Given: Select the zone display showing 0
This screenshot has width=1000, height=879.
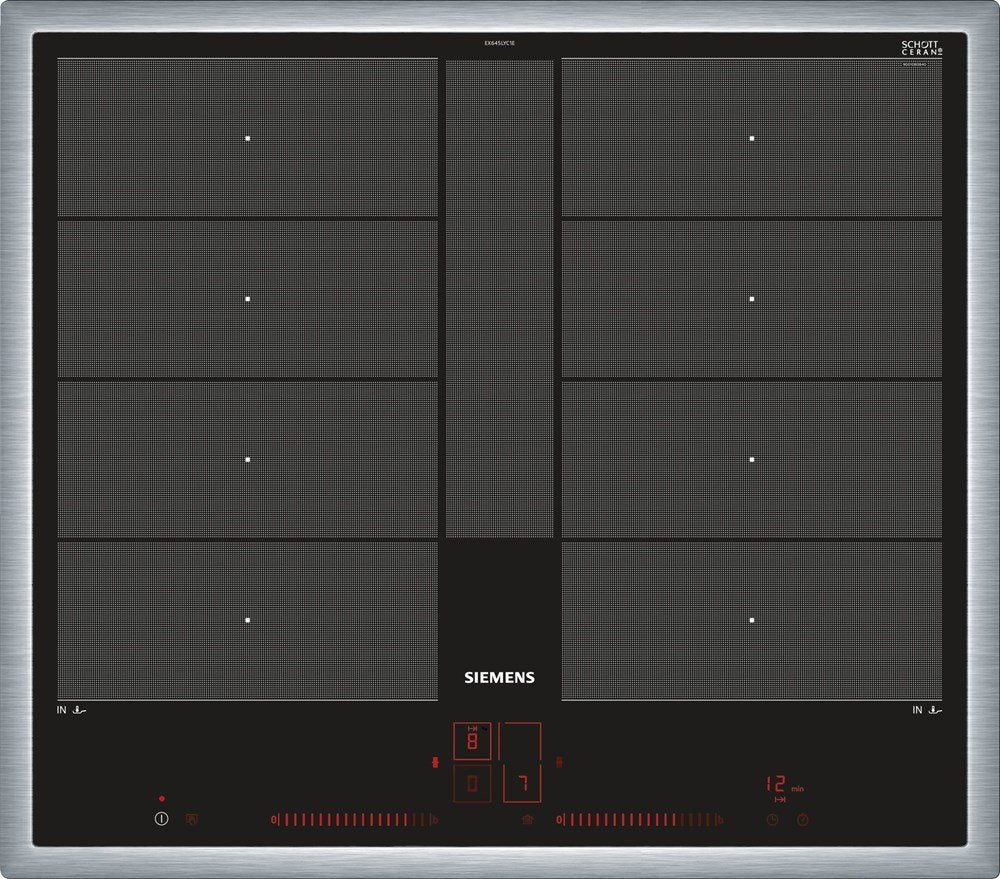Looking at the screenshot, I should point(472,783).
